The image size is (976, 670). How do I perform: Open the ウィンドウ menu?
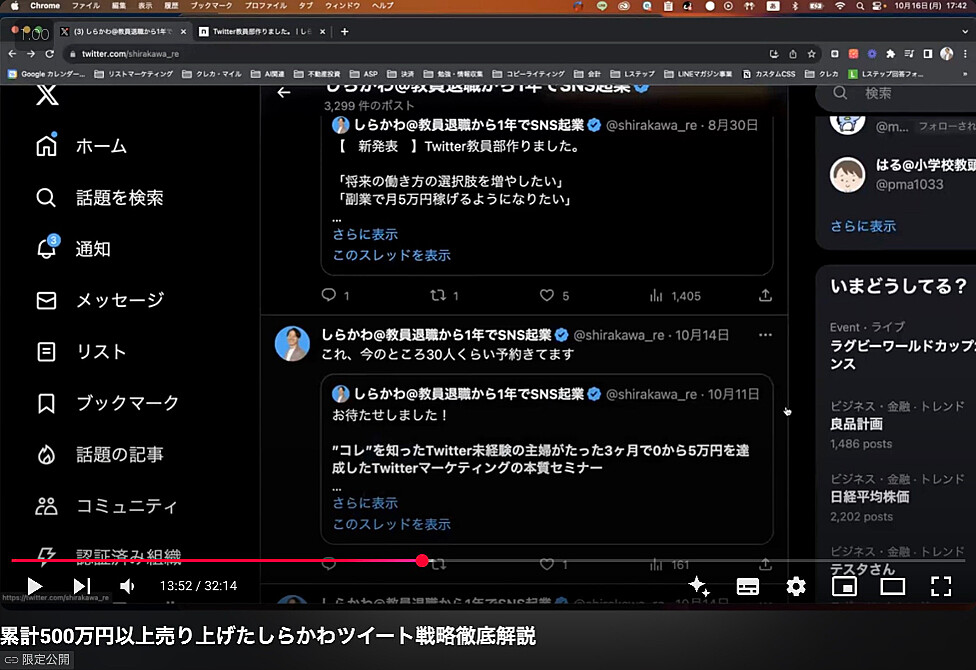click(342, 6)
